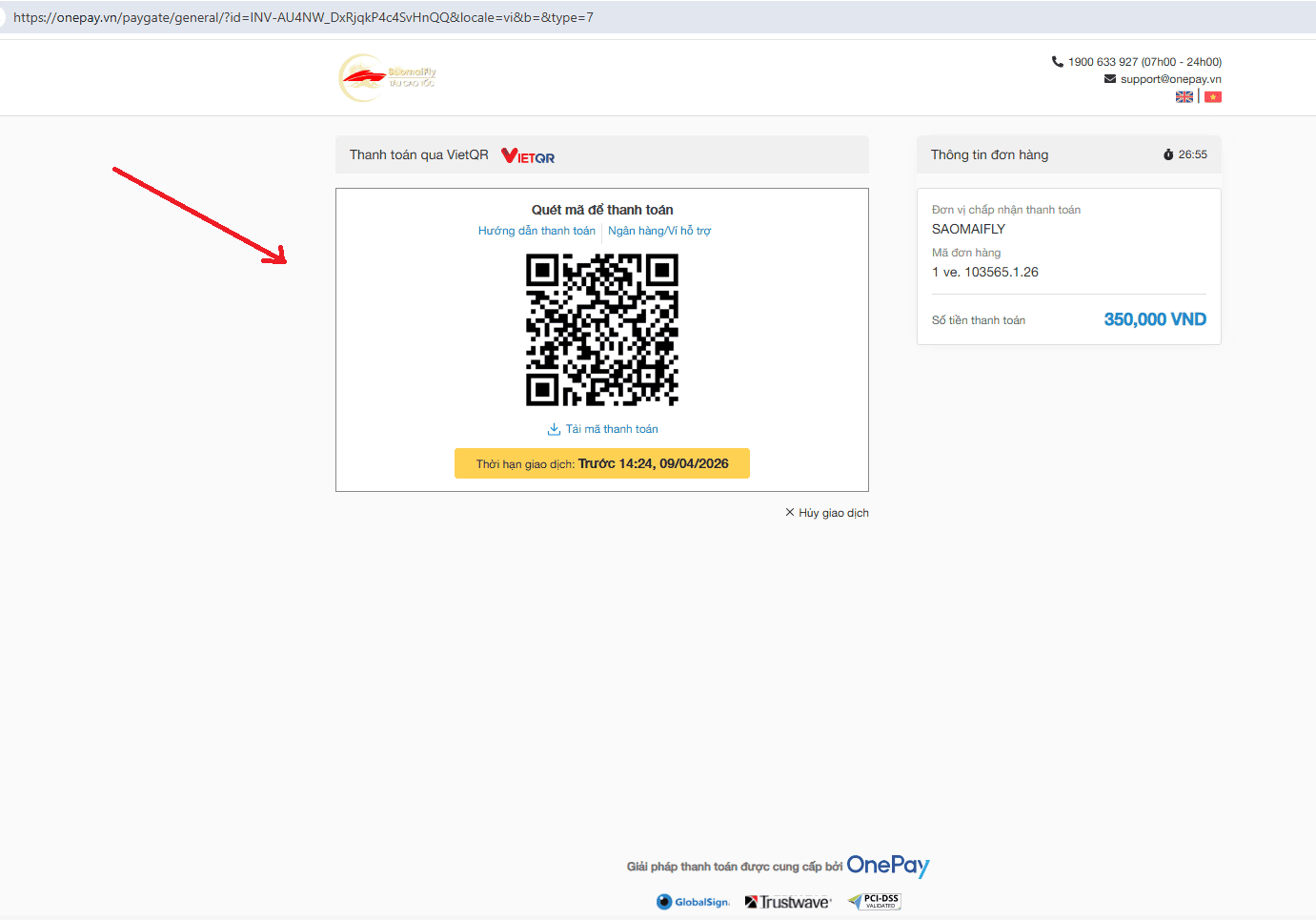Open the Ngân hàng/Ví hỗ trợ link

pos(659,231)
